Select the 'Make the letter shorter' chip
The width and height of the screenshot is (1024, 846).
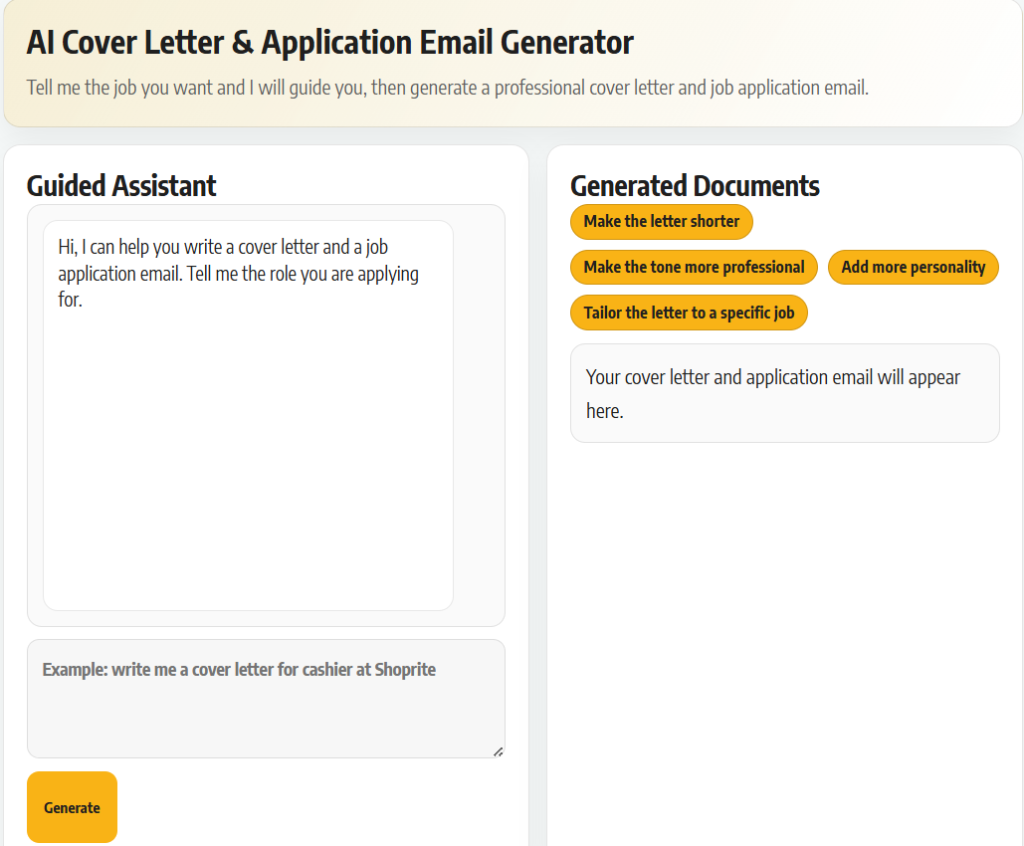pyautogui.click(x=661, y=221)
